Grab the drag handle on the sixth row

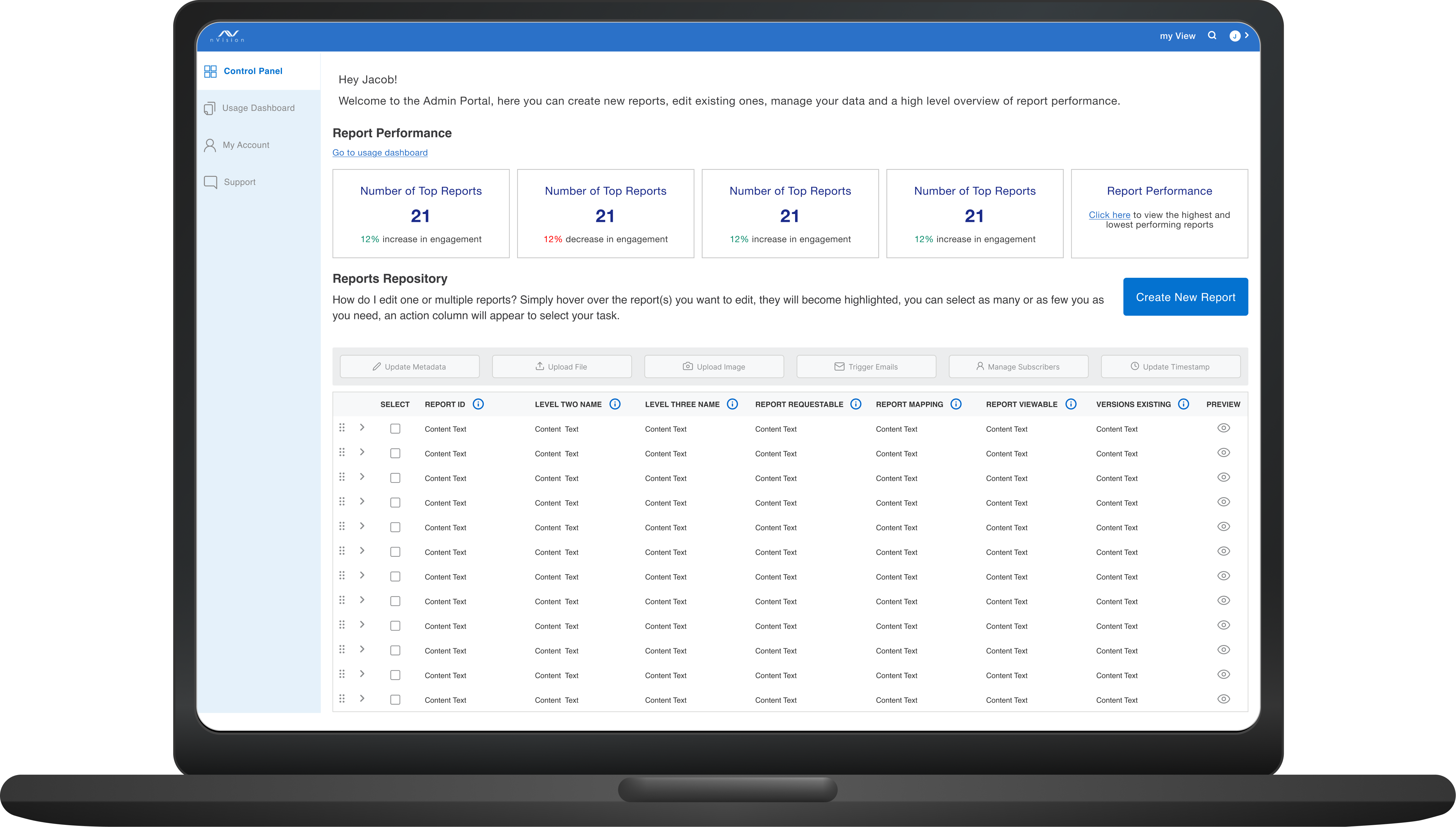tap(342, 550)
